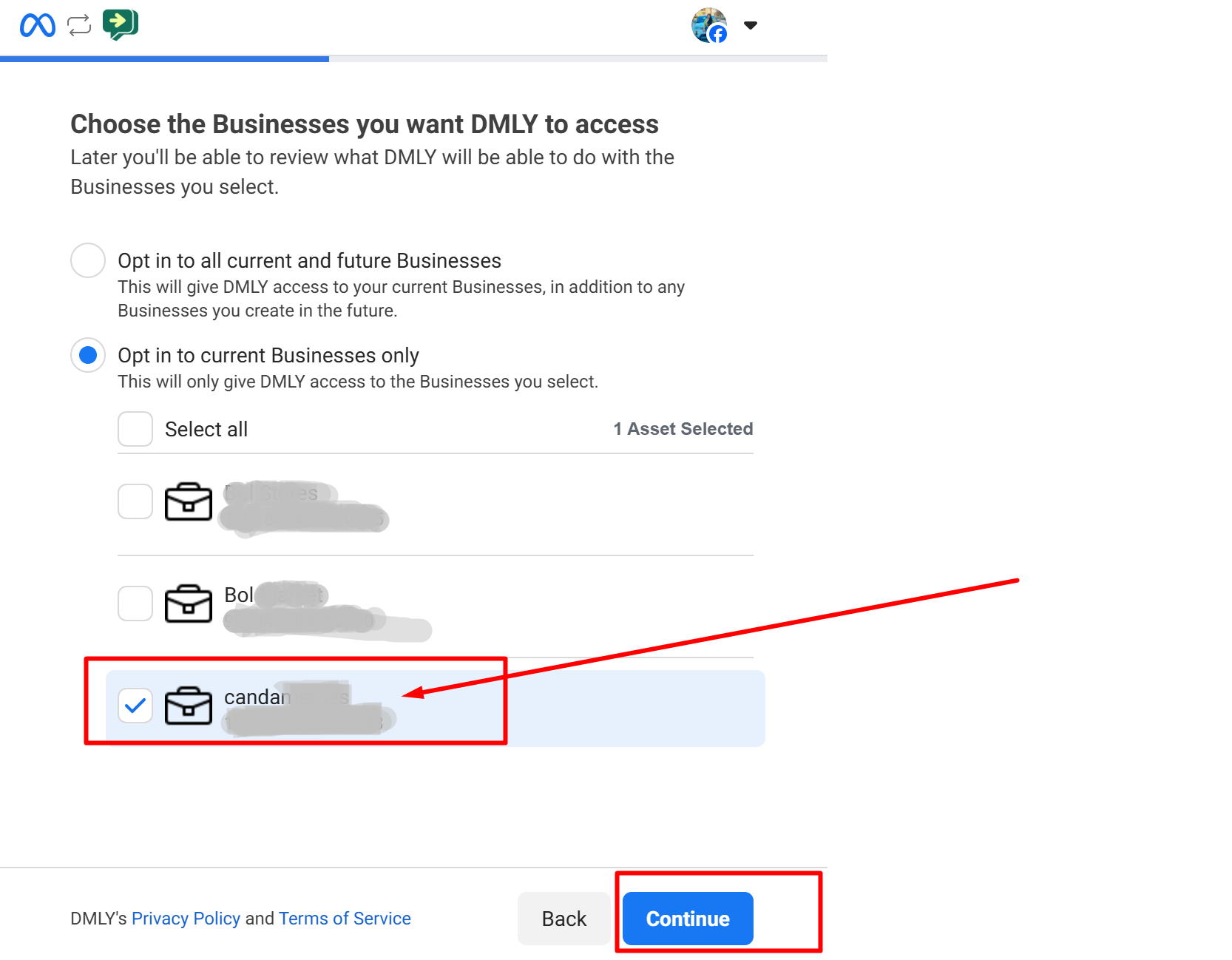
Task: Open the Terms of Service link
Action: point(345,919)
